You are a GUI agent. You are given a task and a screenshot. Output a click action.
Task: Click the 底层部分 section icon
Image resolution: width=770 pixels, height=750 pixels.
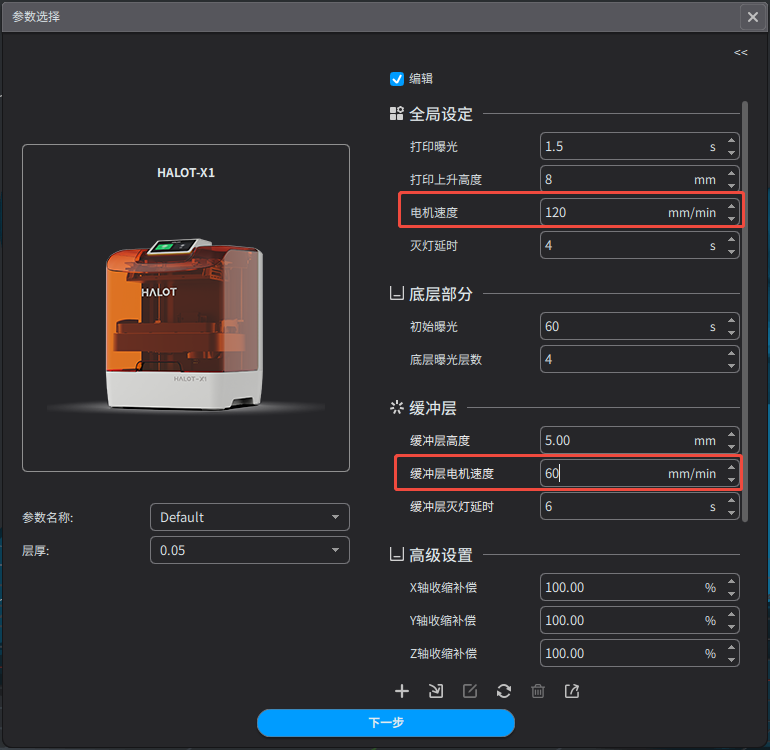396,293
